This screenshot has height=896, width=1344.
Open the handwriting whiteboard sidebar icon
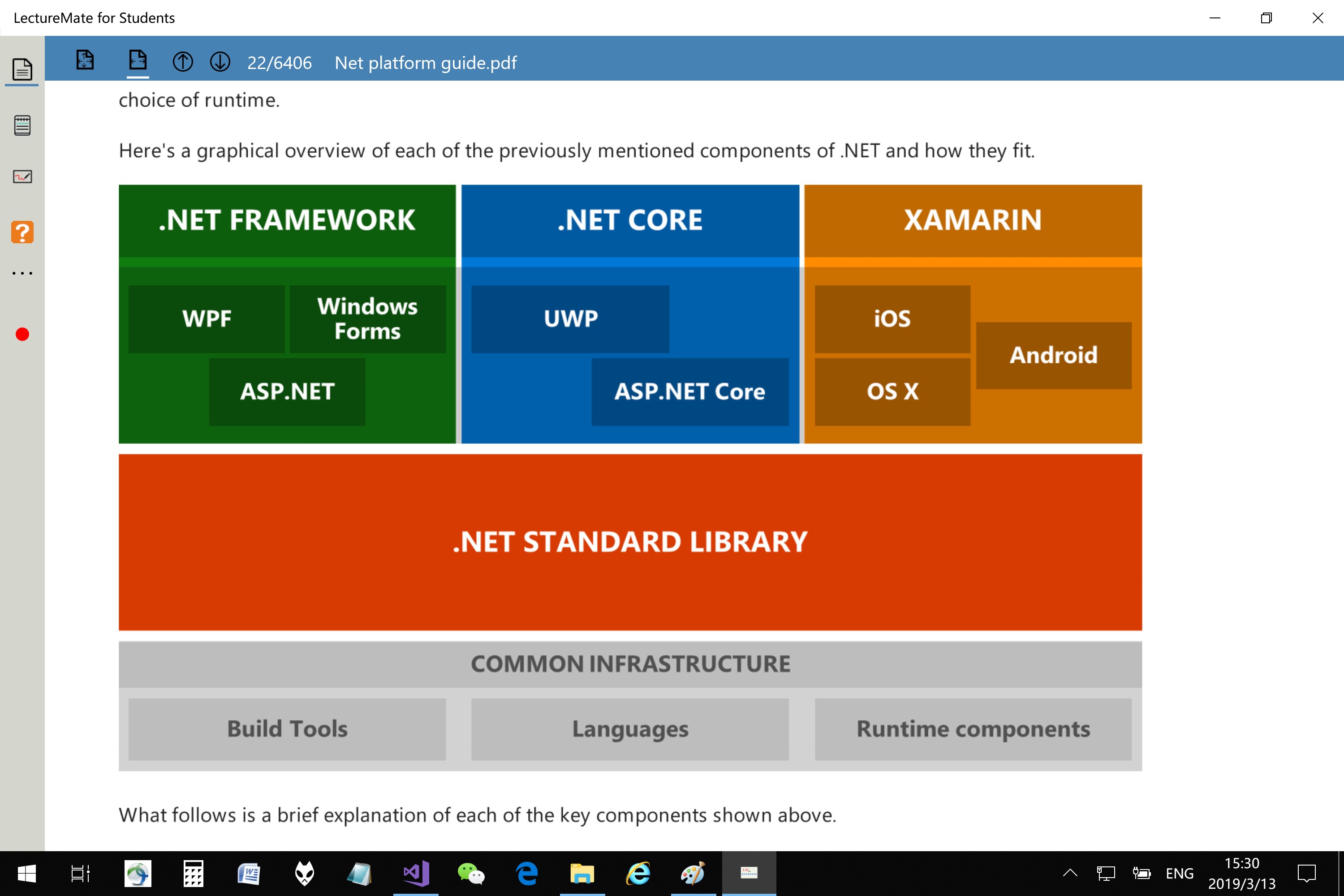coord(22,177)
